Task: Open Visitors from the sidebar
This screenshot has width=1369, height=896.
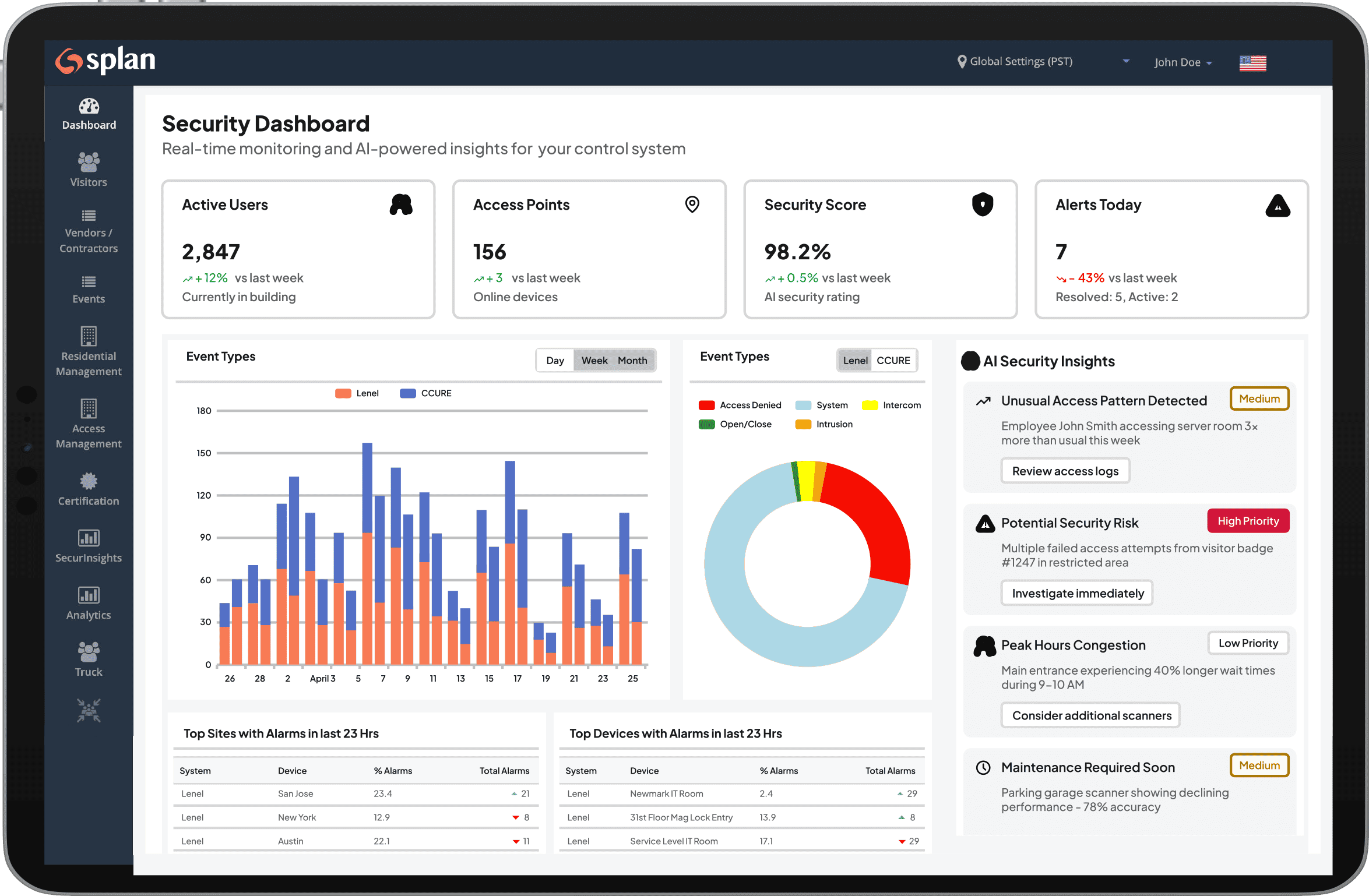Action: 89,170
